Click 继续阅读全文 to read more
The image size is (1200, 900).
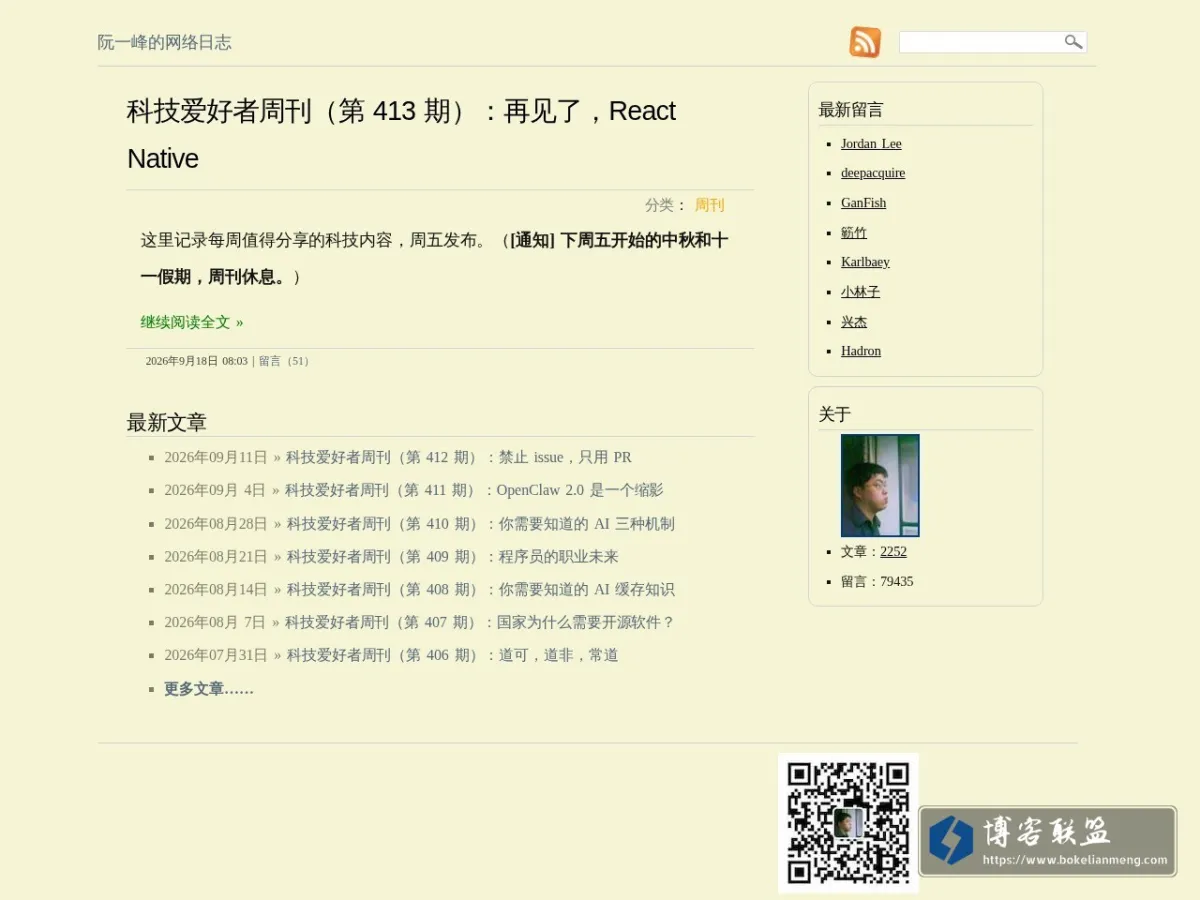[x=192, y=322]
